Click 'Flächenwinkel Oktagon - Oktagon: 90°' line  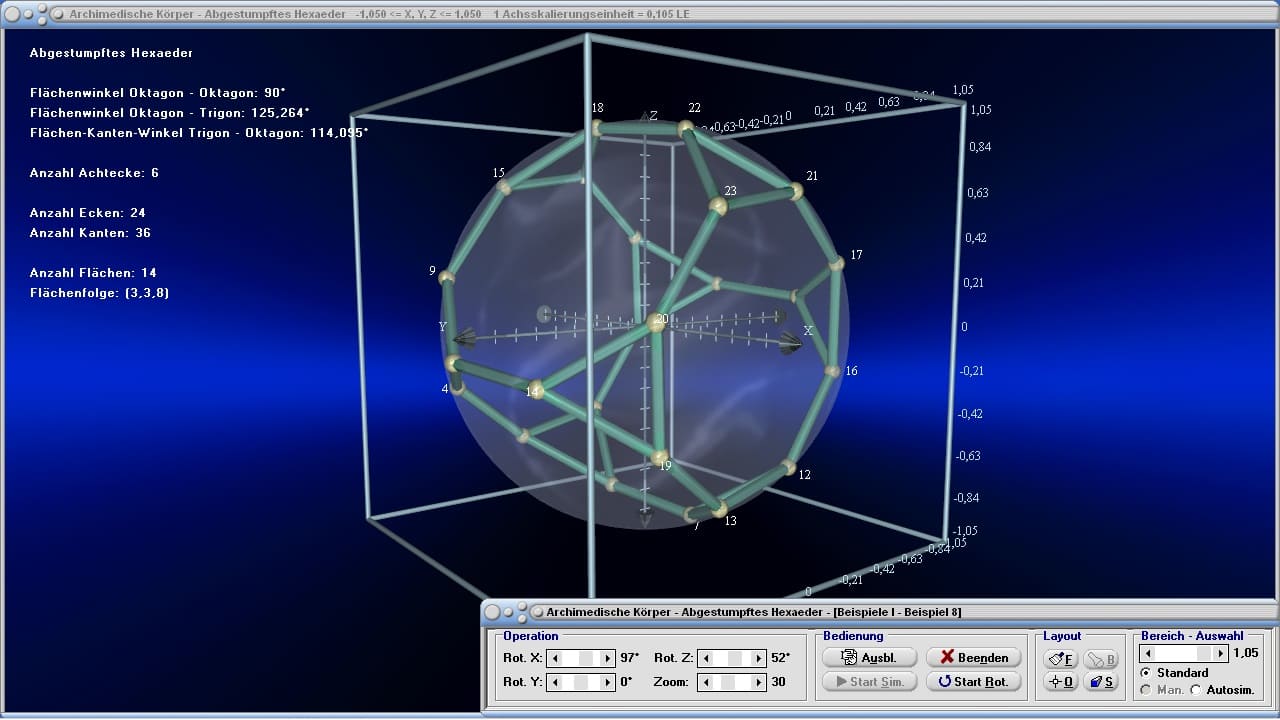pos(158,93)
